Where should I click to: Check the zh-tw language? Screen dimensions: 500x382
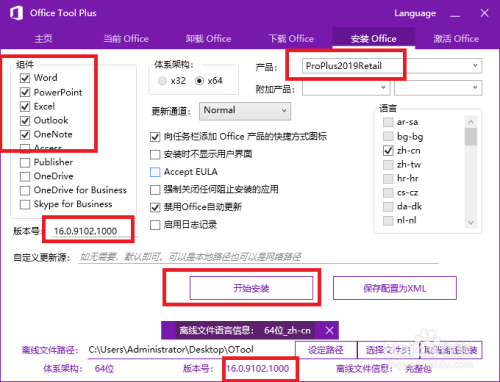coord(388,165)
